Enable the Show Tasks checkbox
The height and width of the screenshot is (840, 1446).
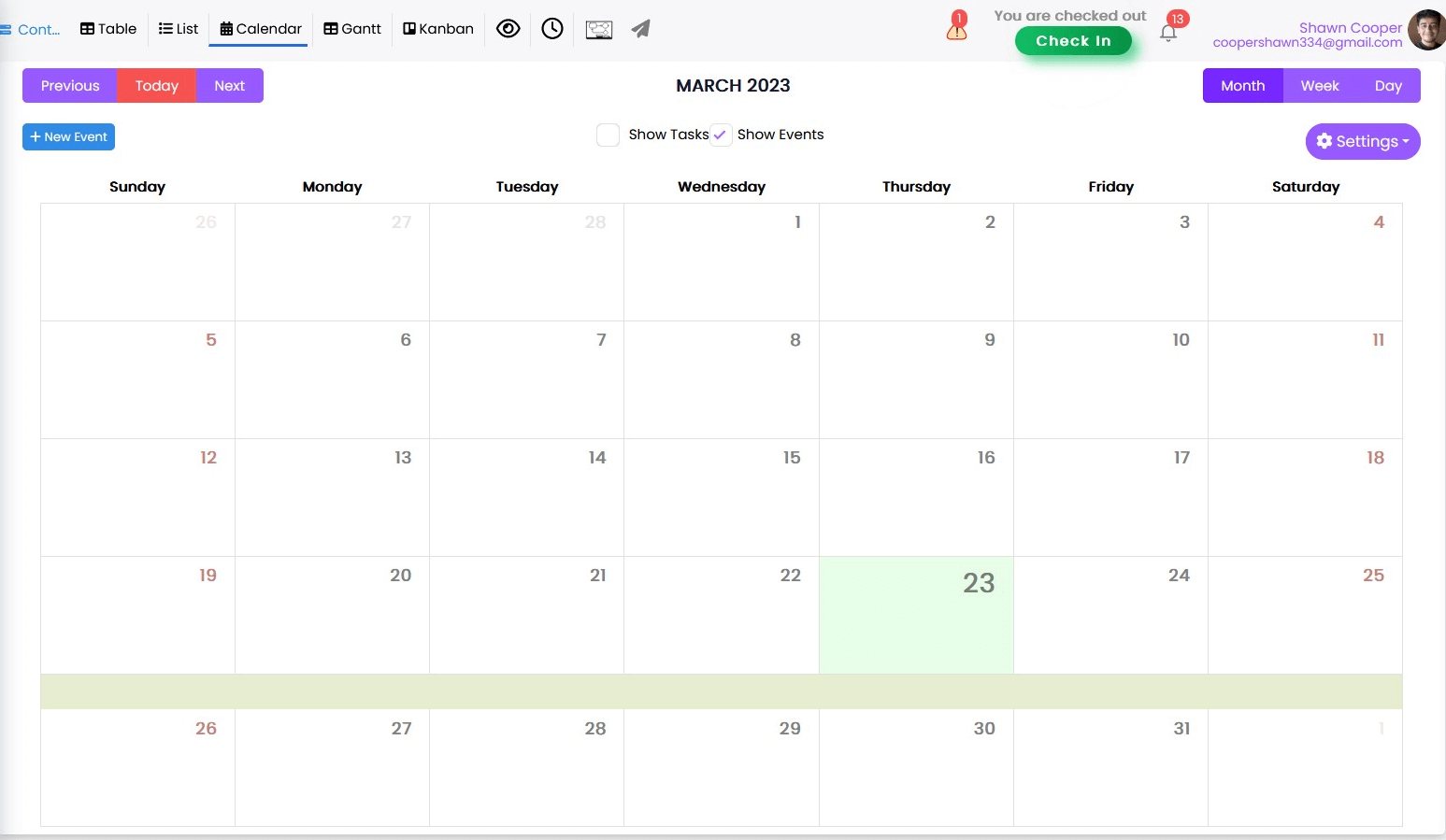point(608,135)
